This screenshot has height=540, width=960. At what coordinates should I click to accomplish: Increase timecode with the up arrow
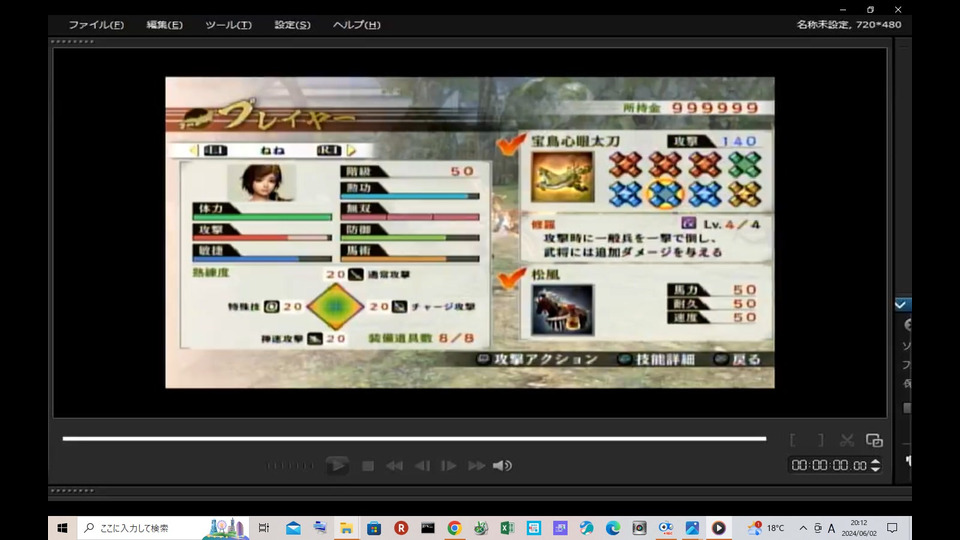point(876,462)
